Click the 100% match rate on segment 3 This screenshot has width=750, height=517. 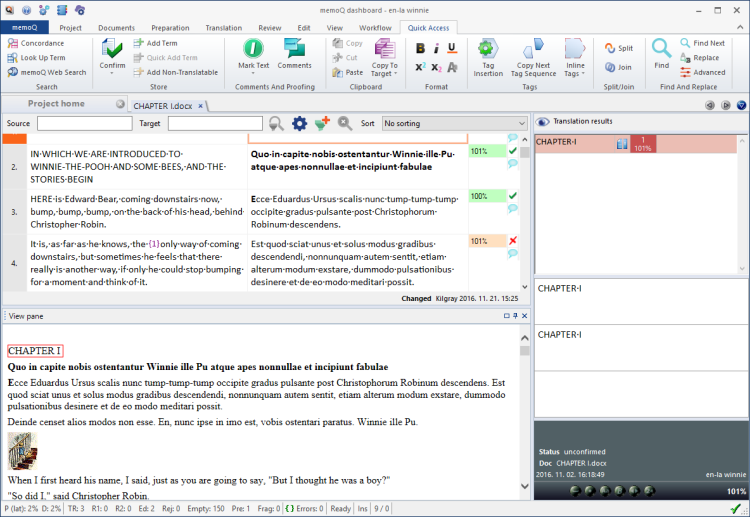point(487,196)
